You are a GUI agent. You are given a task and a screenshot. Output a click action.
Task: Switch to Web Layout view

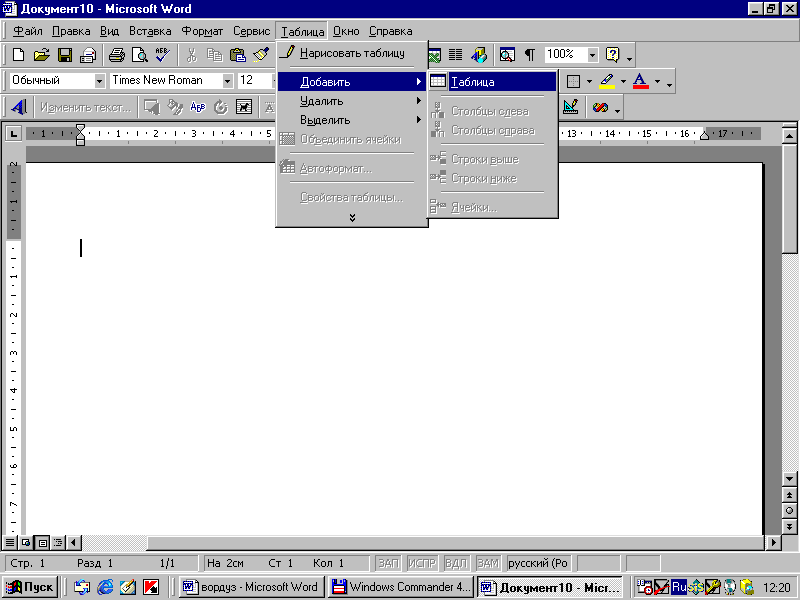(26, 542)
